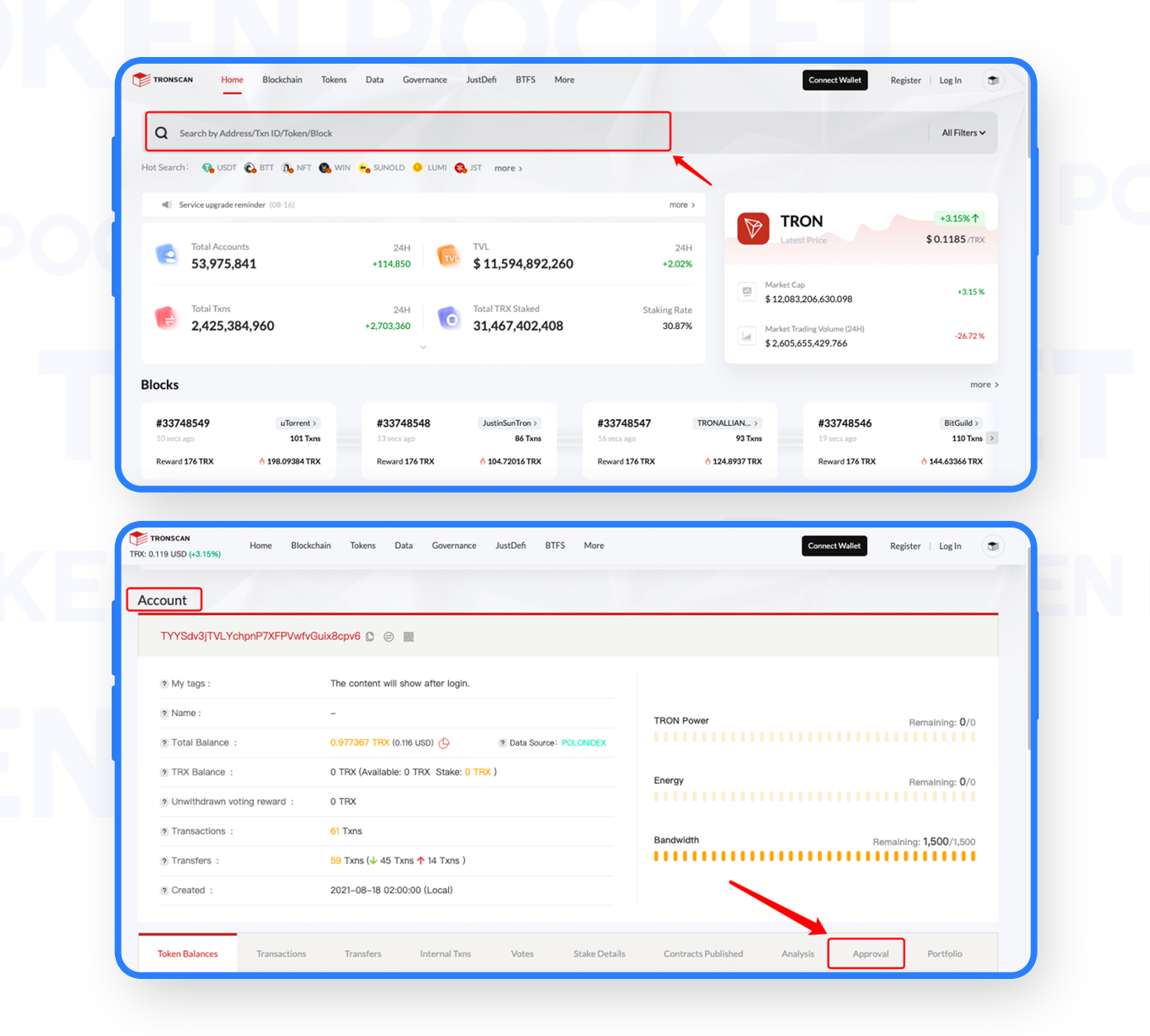Click the USDT hot search token icon
Viewport: 1150px width, 1036px height.
pos(208,168)
